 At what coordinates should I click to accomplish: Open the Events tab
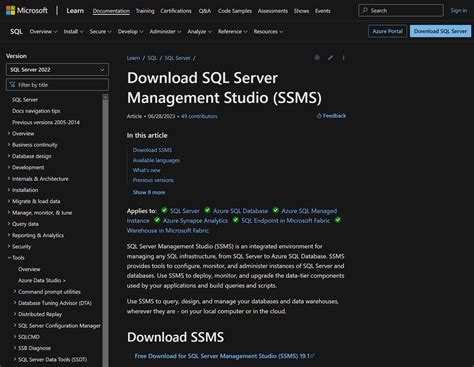coord(323,11)
